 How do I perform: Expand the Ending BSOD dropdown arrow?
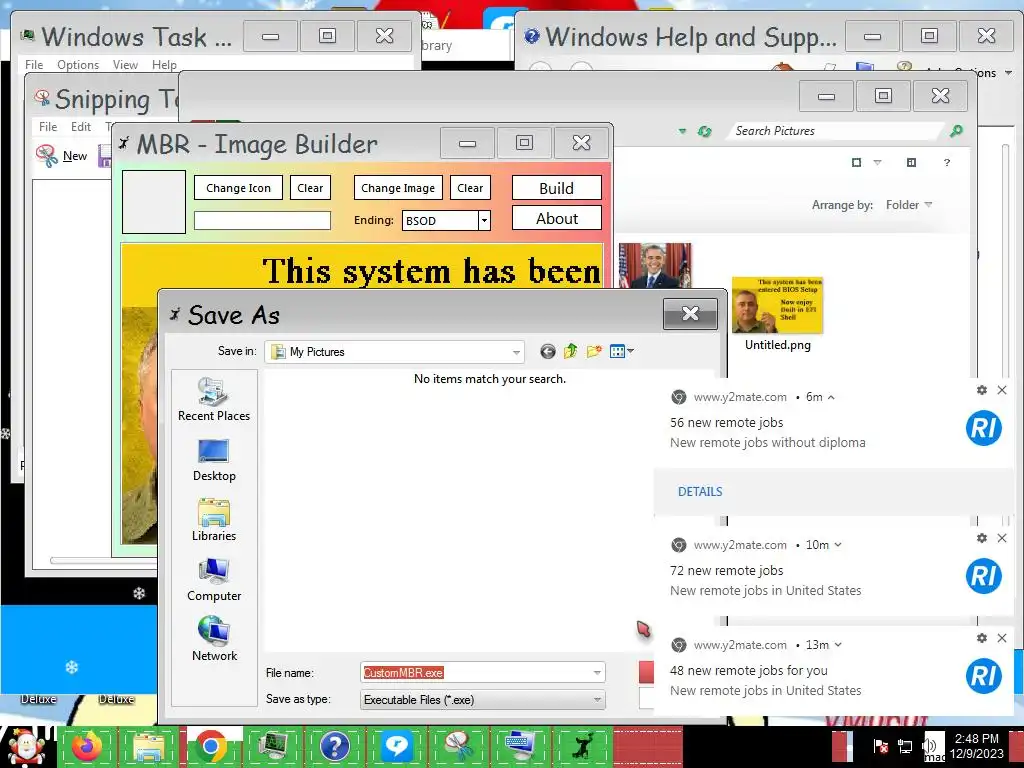coord(484,221)
